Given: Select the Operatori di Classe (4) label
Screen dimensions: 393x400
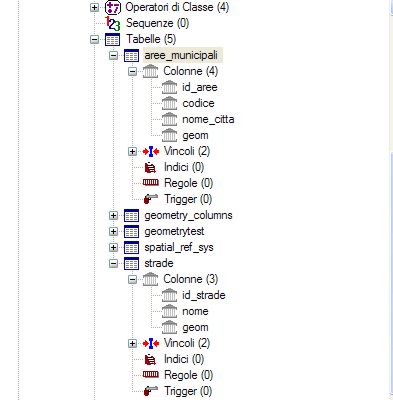Looking at the screenshot, I should [x=177, y=7].
